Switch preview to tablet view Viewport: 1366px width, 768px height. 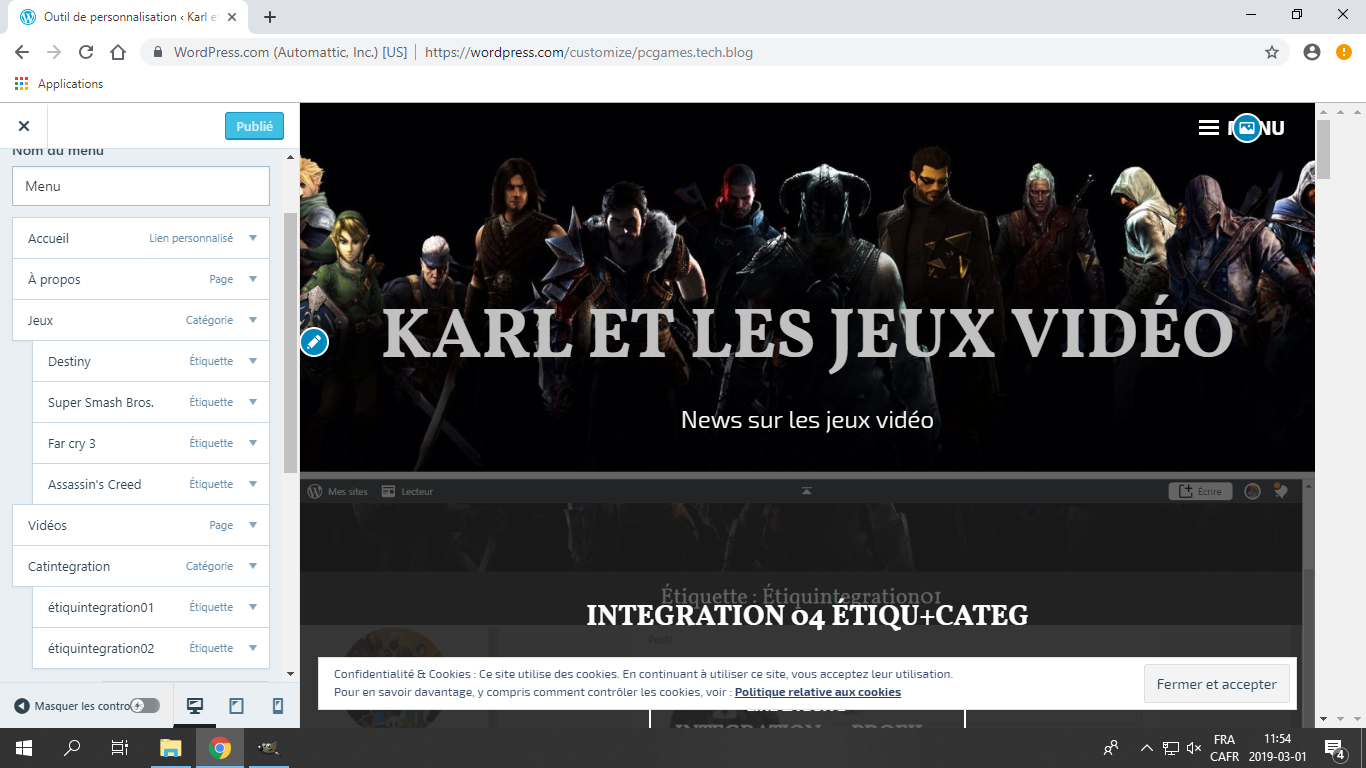click(237, 706)
